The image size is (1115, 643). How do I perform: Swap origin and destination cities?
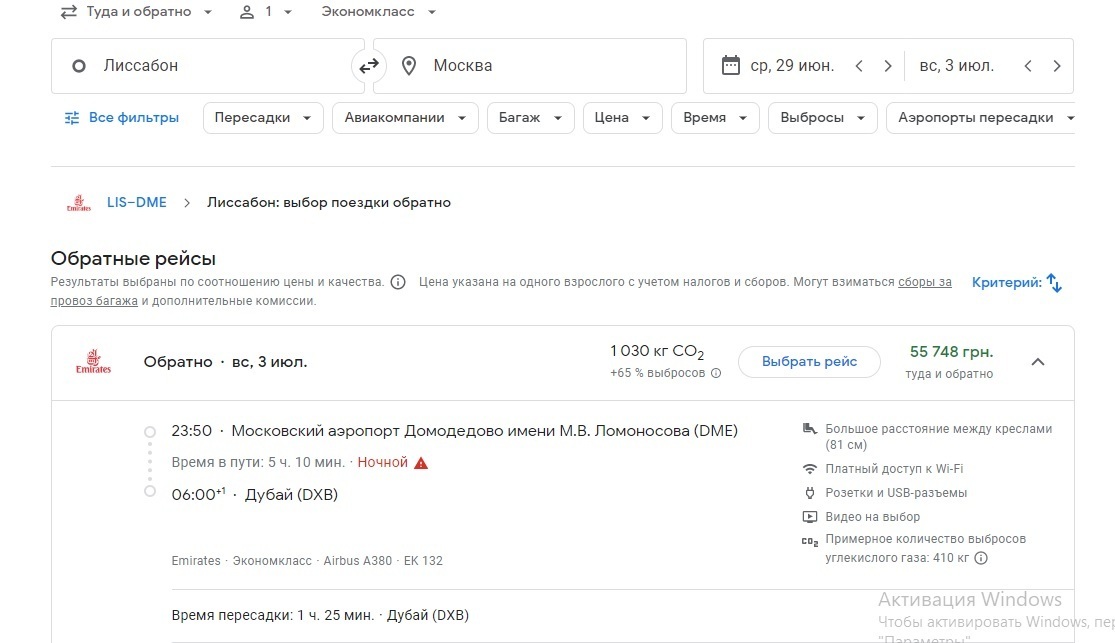(368, 66)
